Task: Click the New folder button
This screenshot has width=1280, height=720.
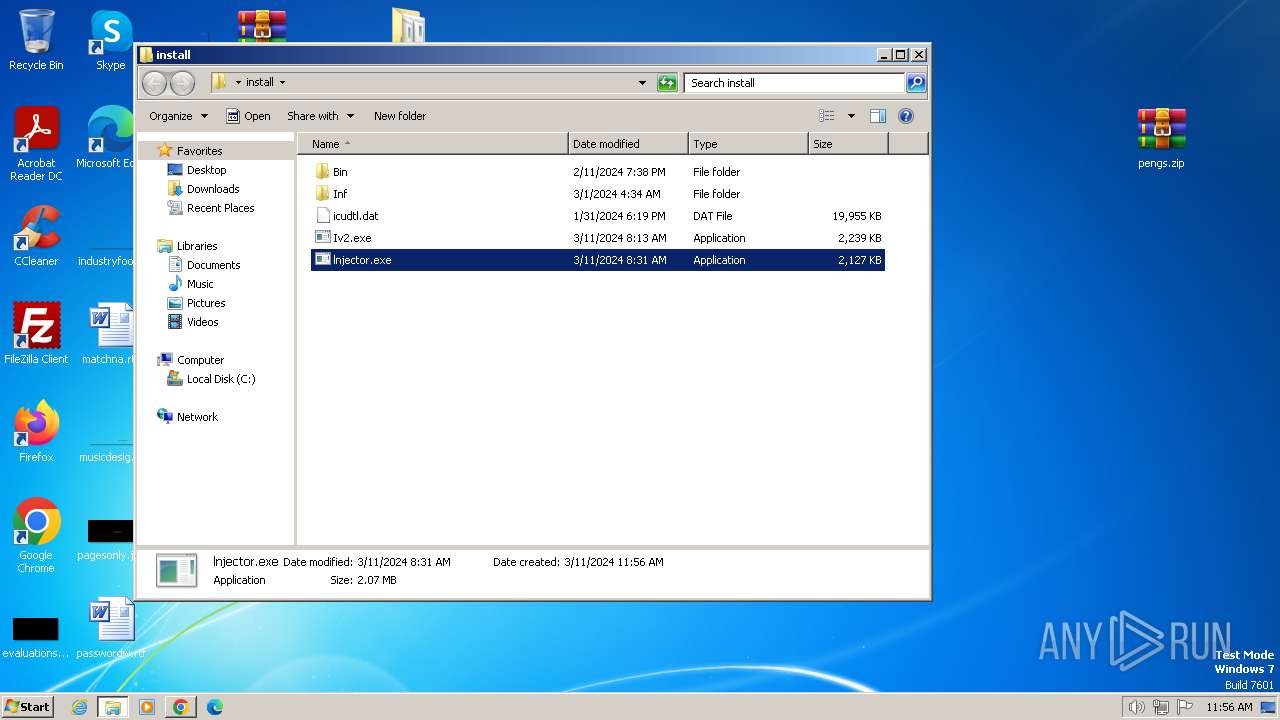Action: (400, 116)
